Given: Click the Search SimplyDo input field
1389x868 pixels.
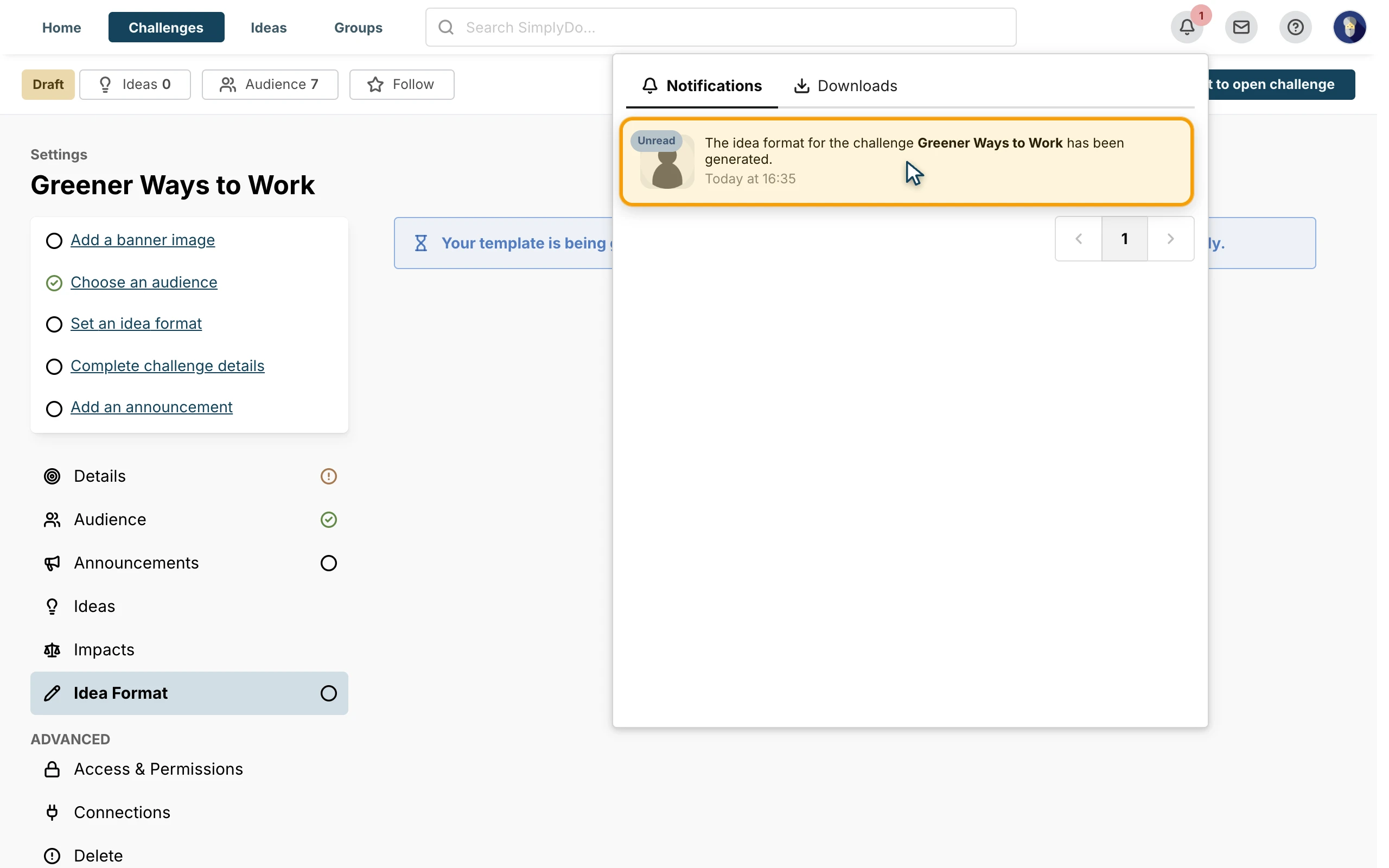Looking at the screenshot, I should pyautogui.click(x=721, y=27).
